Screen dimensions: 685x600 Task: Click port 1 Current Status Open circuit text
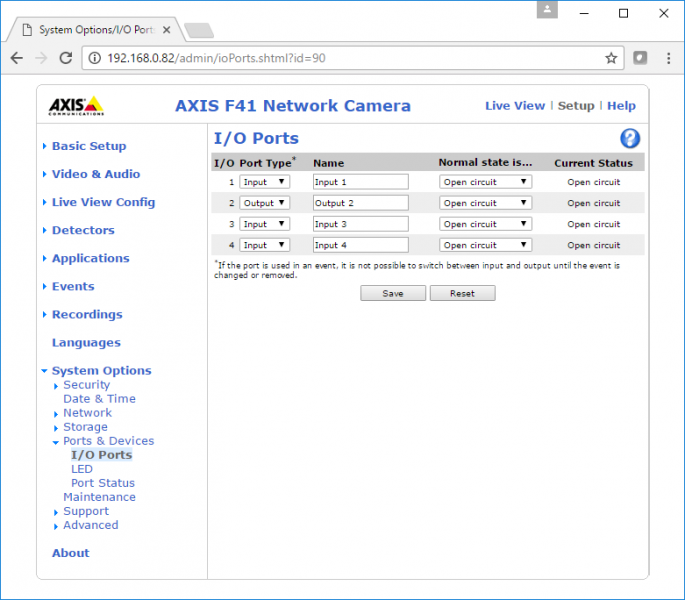pos(593,182)
